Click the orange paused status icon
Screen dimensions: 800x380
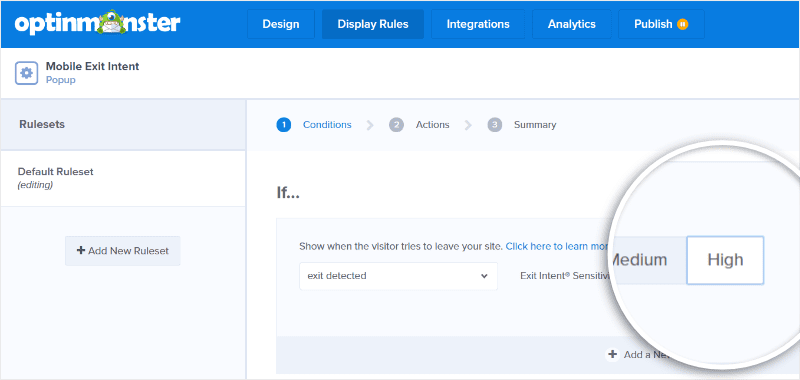click(x=682, y=24)
